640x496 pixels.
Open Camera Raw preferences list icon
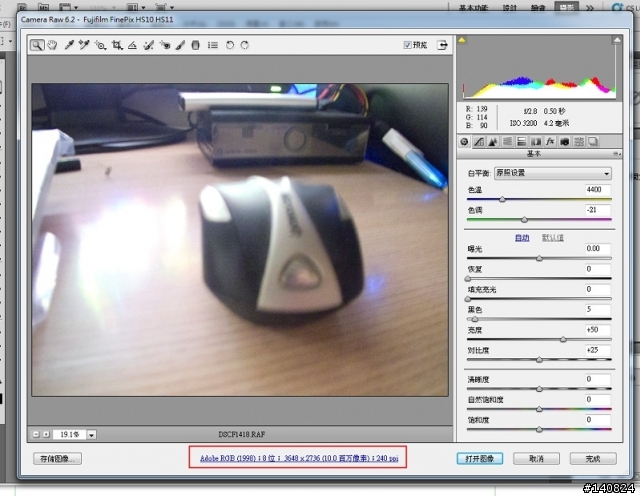point(213,45)
